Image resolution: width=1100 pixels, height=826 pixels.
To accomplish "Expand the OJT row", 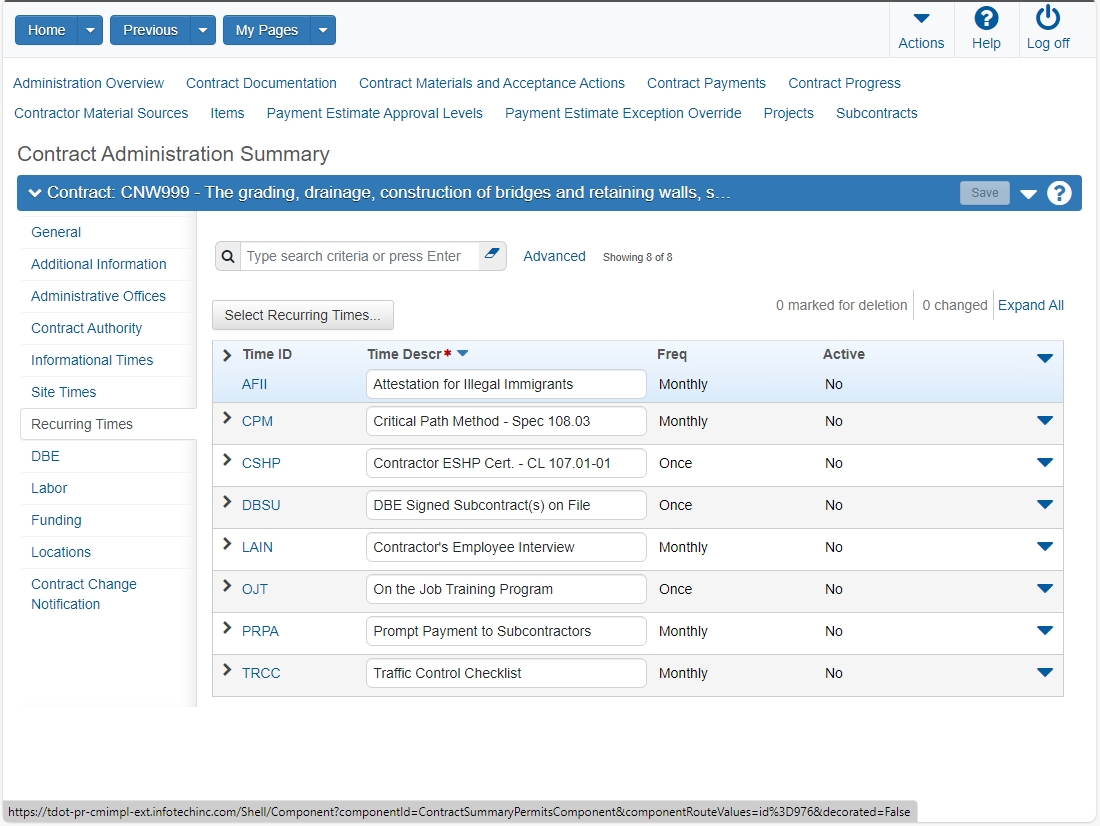I will point(227,586).
